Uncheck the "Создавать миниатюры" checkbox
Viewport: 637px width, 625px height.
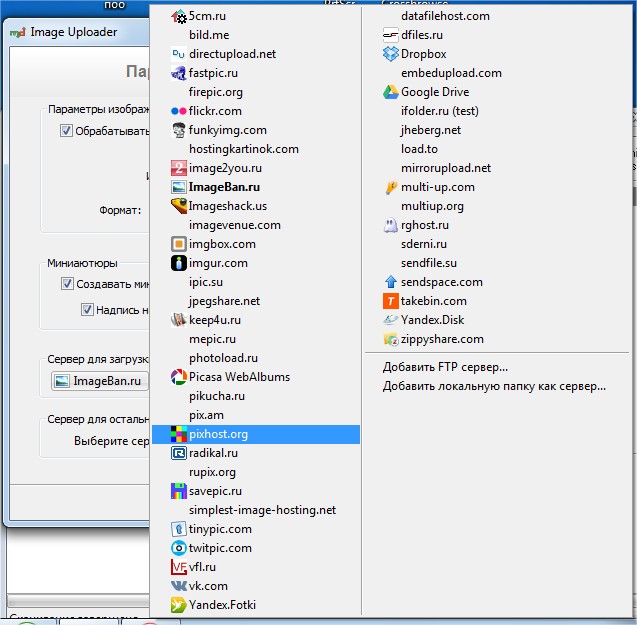[x=67, y=284]
